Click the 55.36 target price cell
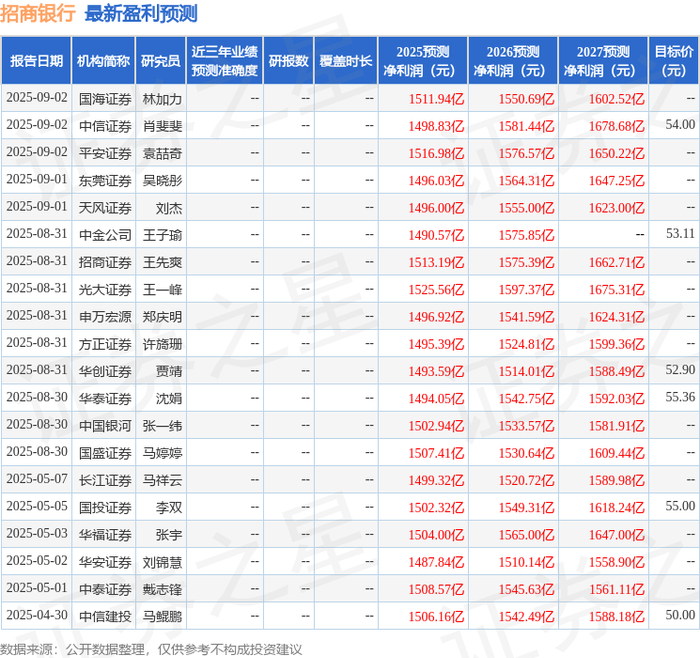This screenshot has height=658, width=700. [679, 397]
